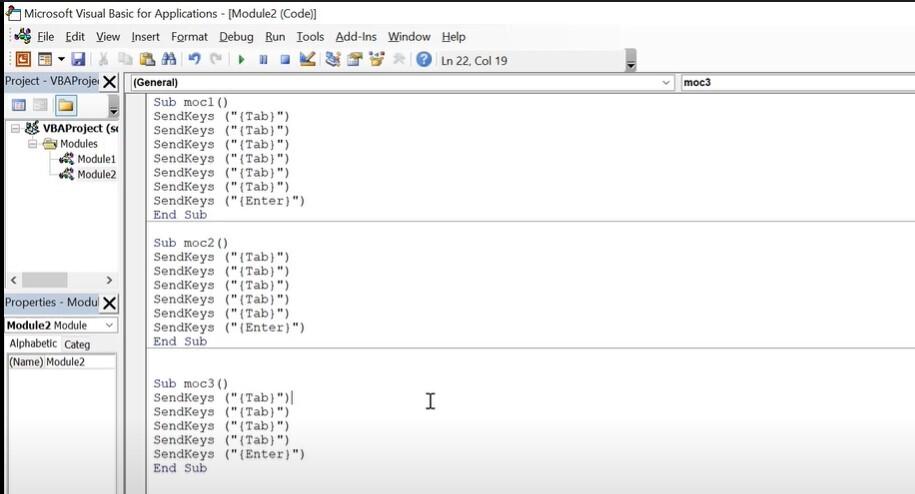Image resolution: width=915 pixels, height=494 pixels.
Task: Click the Insert UserForm toolbar icon
Action: [x=44, y=59]
